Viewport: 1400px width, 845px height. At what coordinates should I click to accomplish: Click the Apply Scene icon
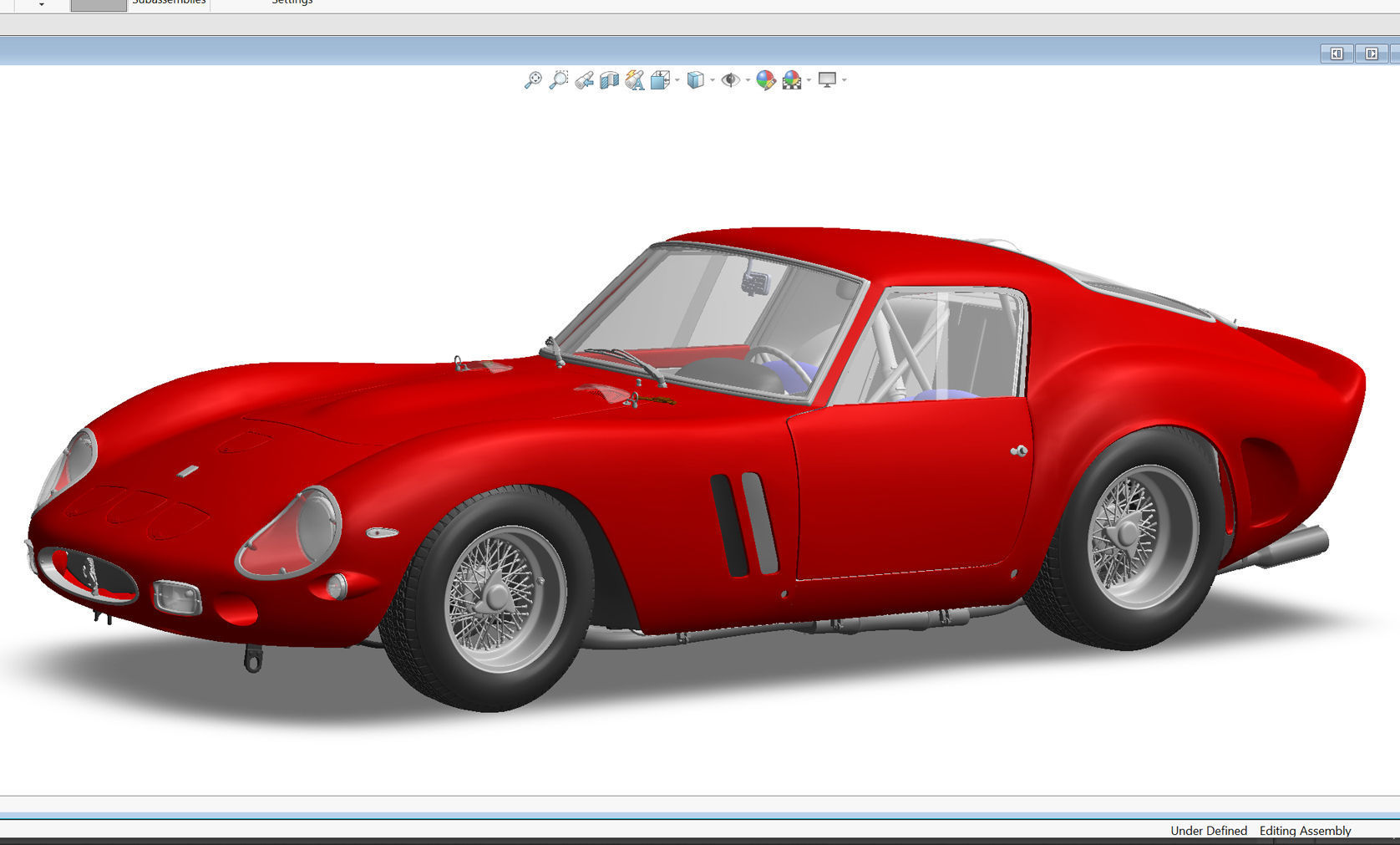(791, 80)
